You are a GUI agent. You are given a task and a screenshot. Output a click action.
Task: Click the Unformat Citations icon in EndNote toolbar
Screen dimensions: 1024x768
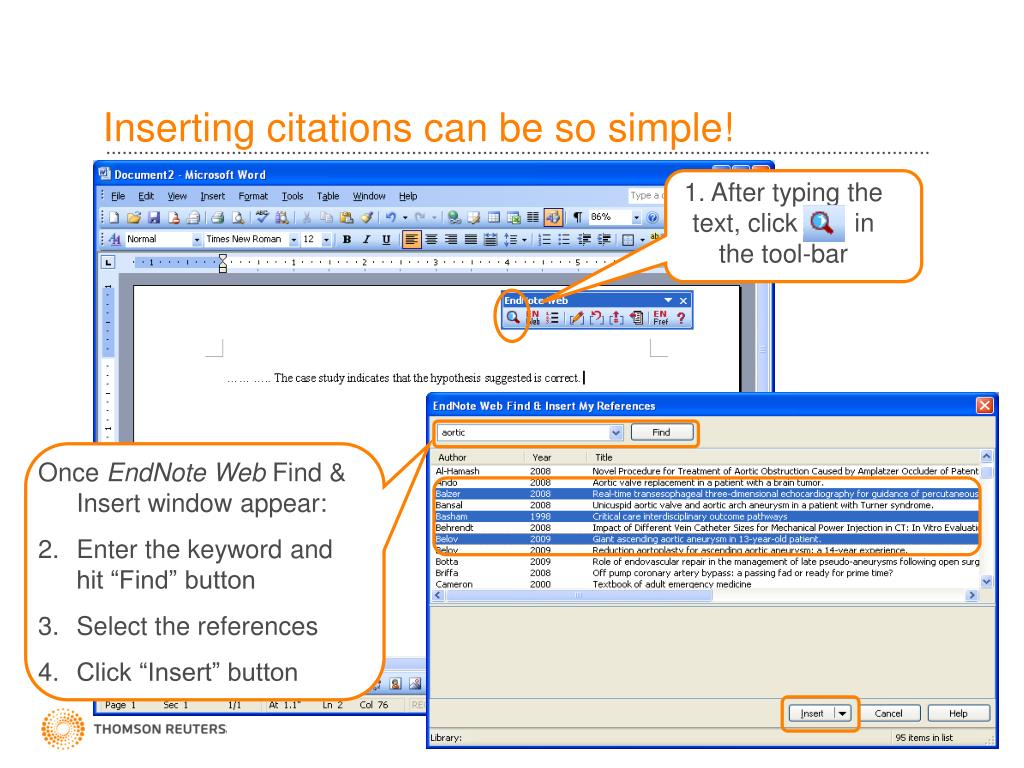(x=596, y=318)
